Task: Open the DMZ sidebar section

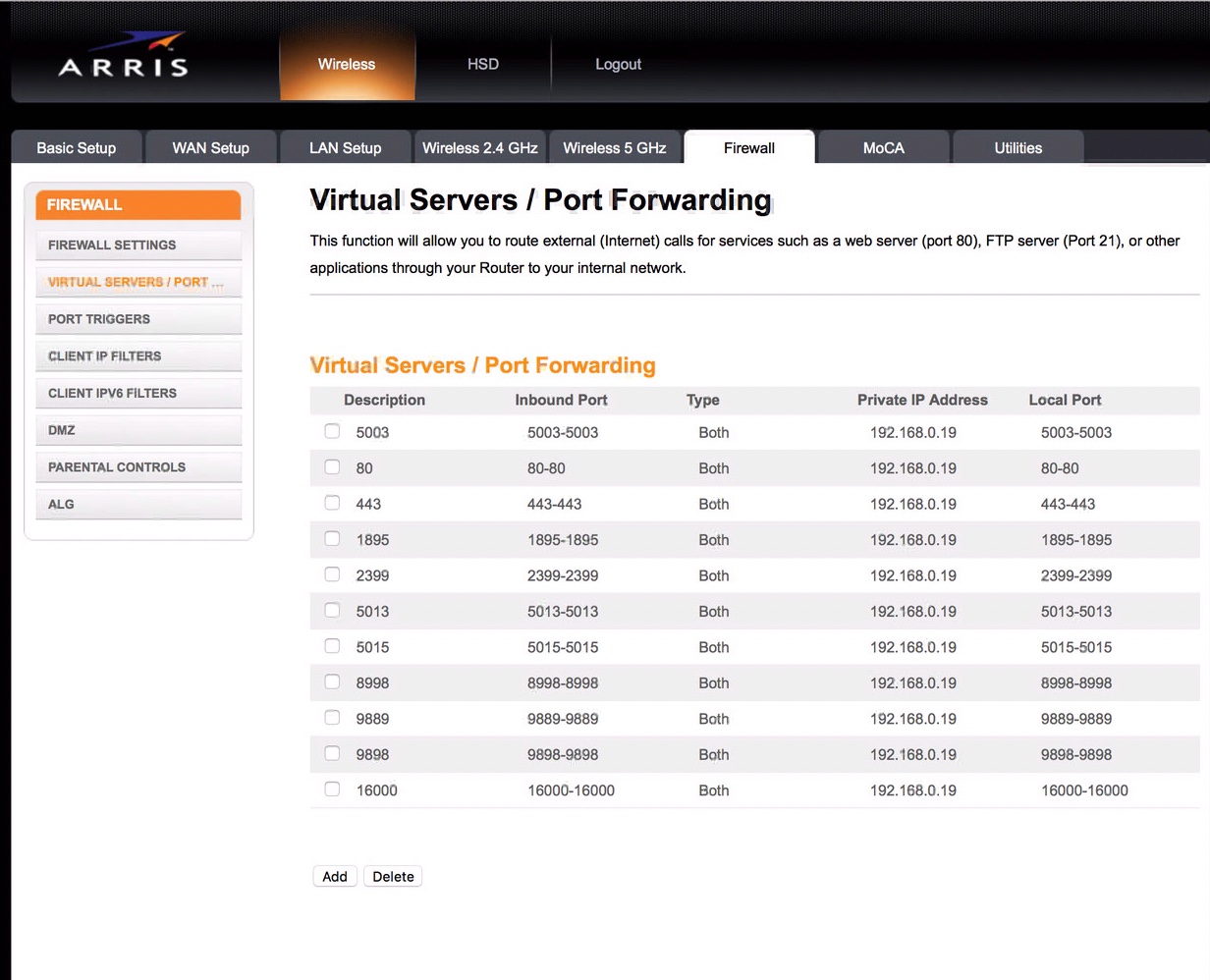Action: 138,430
